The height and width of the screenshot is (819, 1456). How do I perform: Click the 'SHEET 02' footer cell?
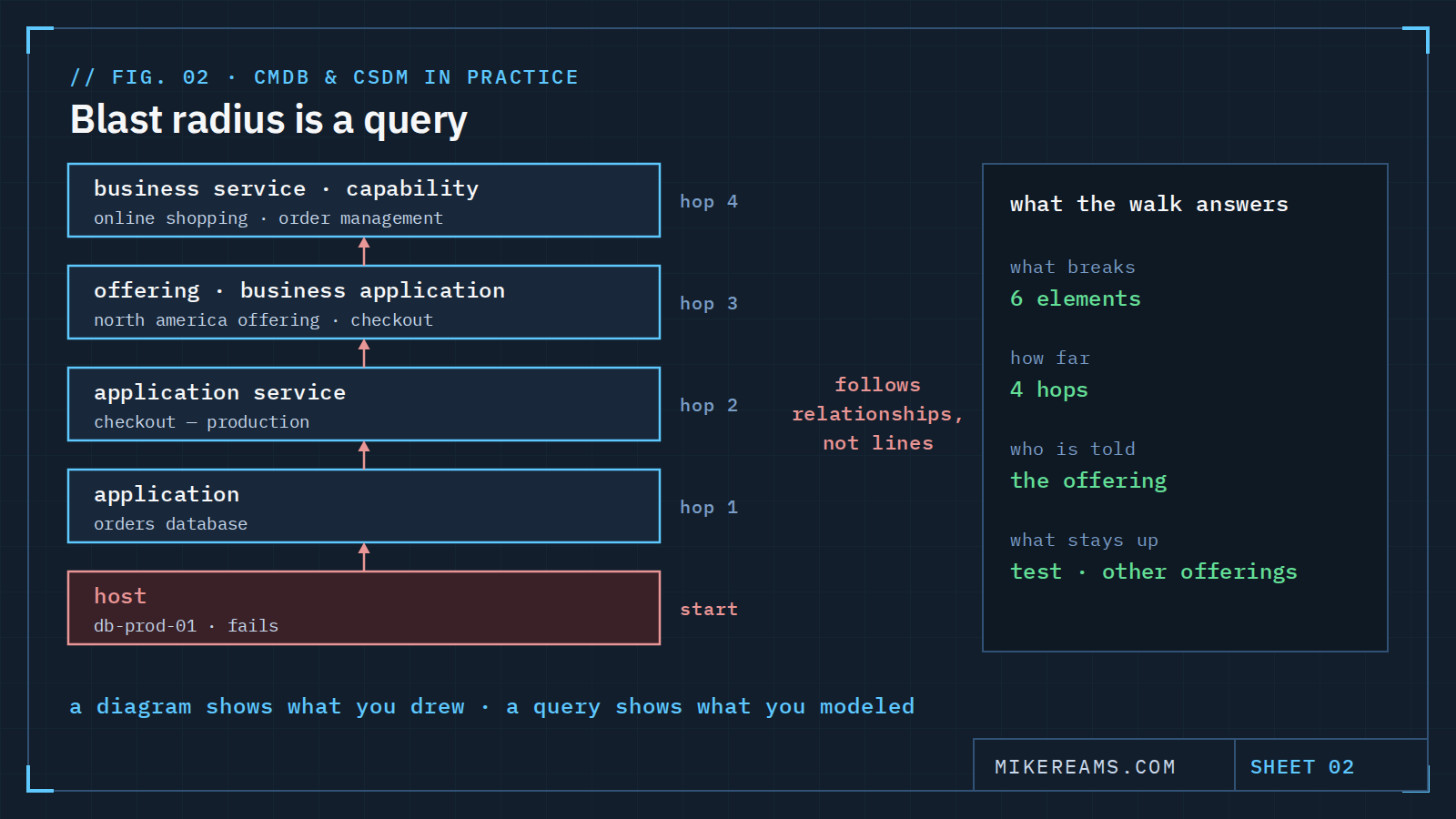[1331, 764]
